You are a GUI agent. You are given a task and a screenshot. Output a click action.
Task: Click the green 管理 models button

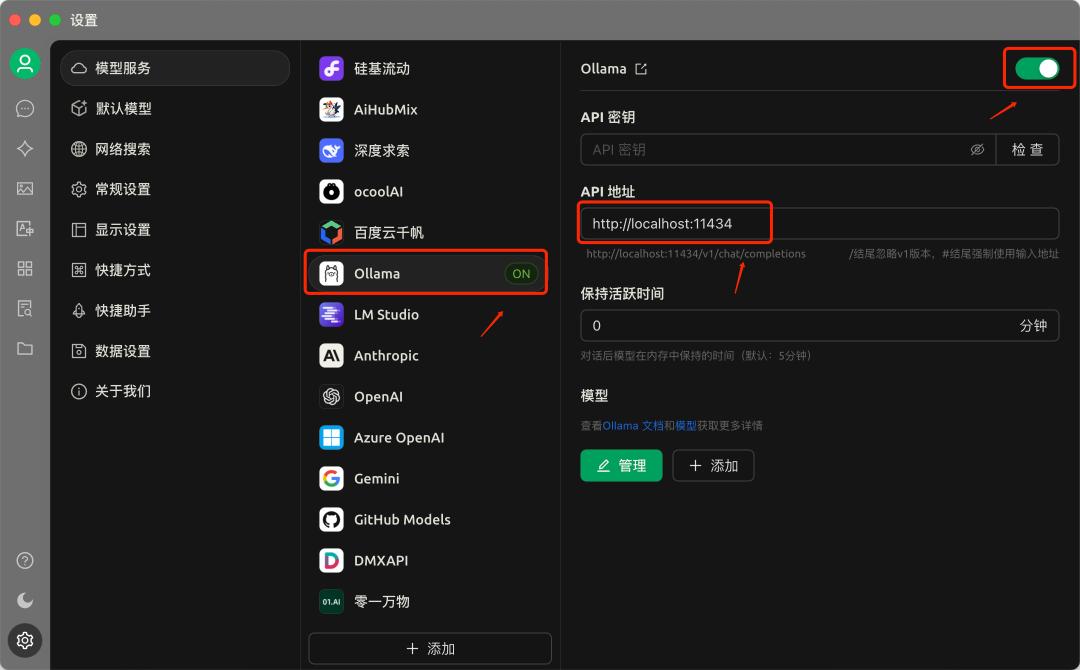pos(621,465)
